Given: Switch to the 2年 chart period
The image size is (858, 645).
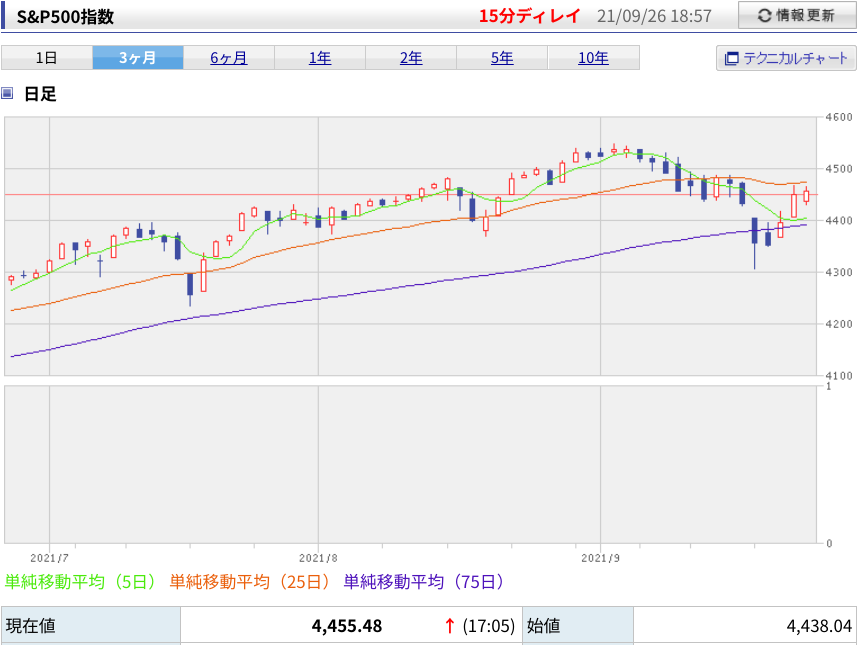Looking at the screenshot, I should coord(411,57).
